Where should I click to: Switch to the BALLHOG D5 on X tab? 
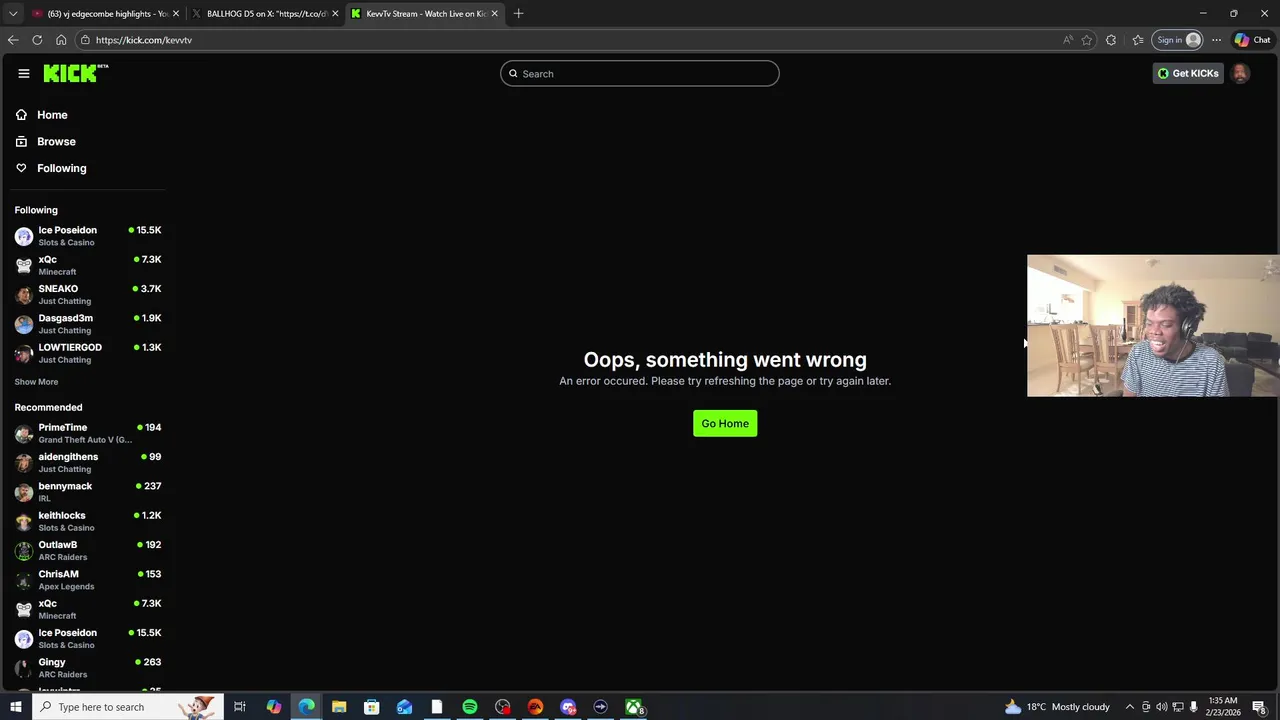[265, 14]
